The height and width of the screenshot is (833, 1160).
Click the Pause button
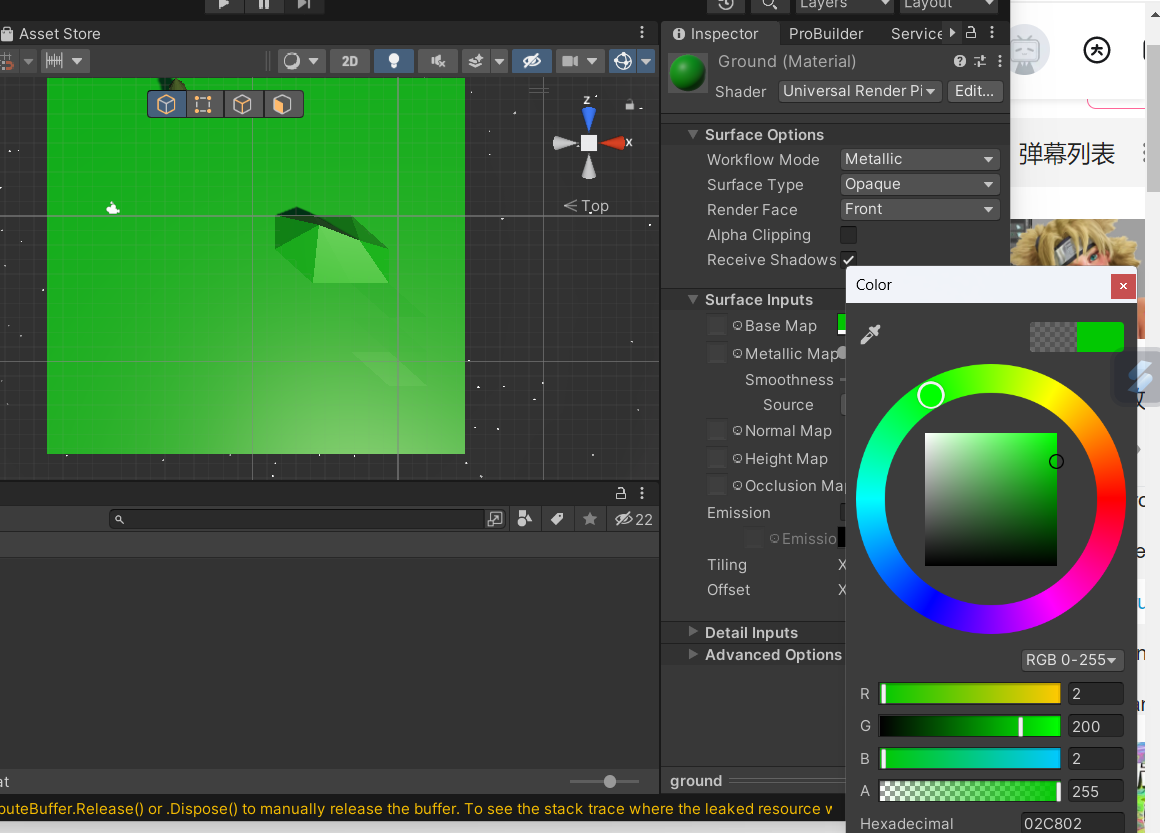264,4
